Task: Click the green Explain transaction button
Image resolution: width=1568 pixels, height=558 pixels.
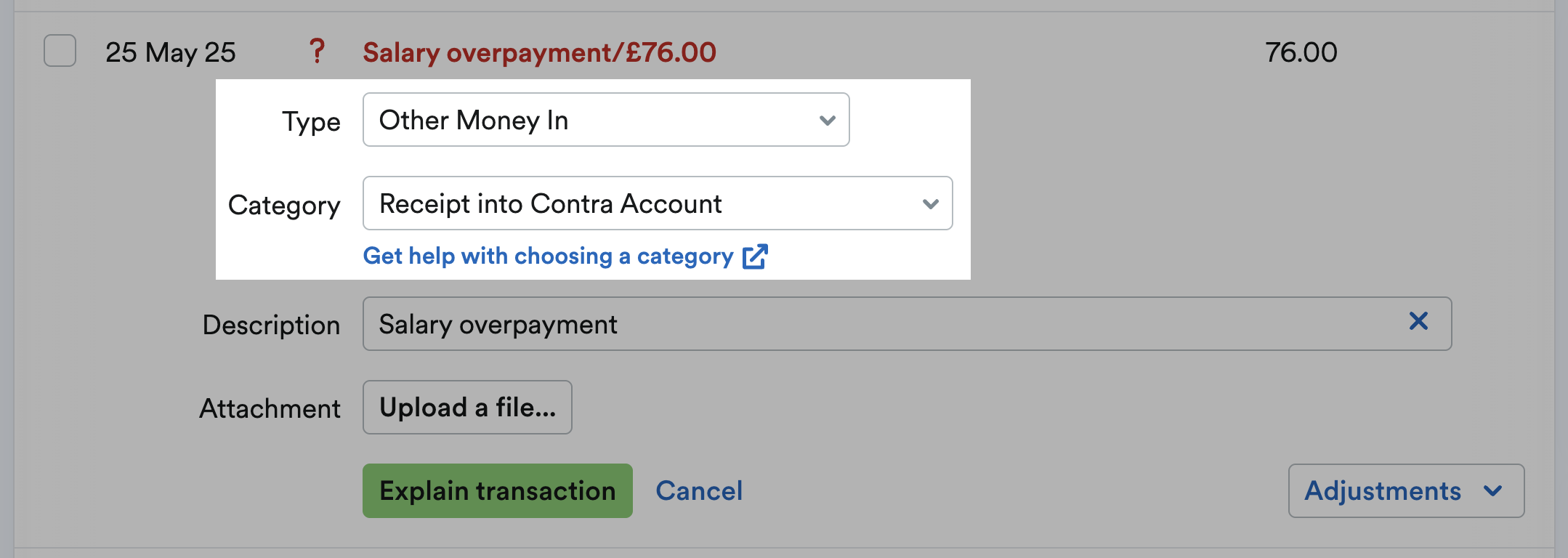Action: [497, 491]
